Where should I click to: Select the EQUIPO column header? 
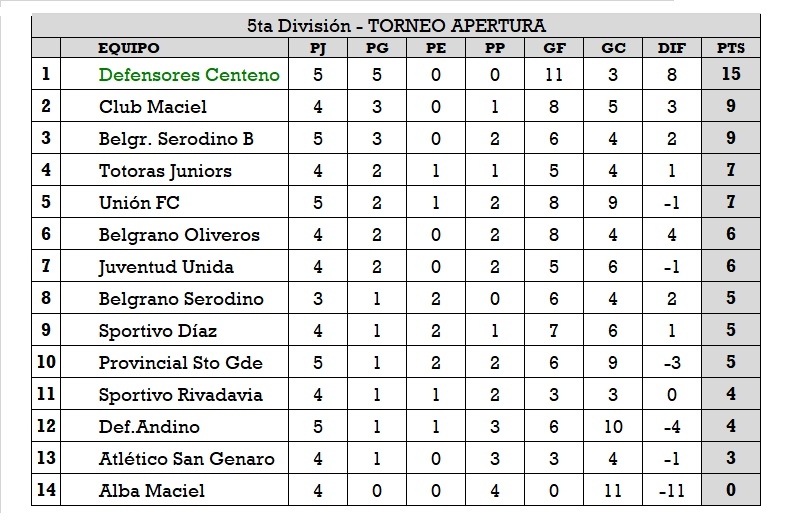(128, 47)
